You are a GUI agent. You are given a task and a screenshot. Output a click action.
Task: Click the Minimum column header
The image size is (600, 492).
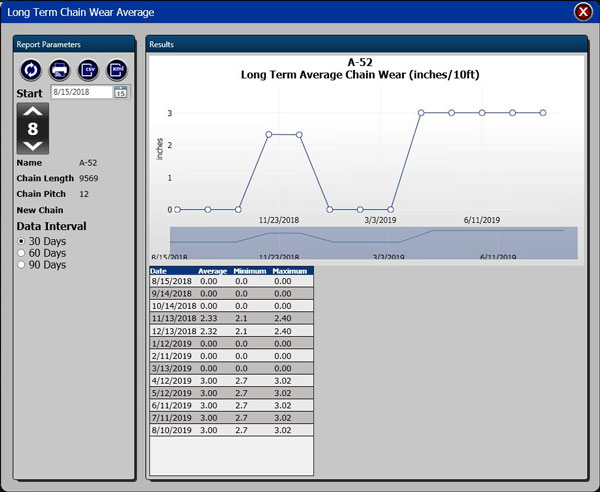250,270
